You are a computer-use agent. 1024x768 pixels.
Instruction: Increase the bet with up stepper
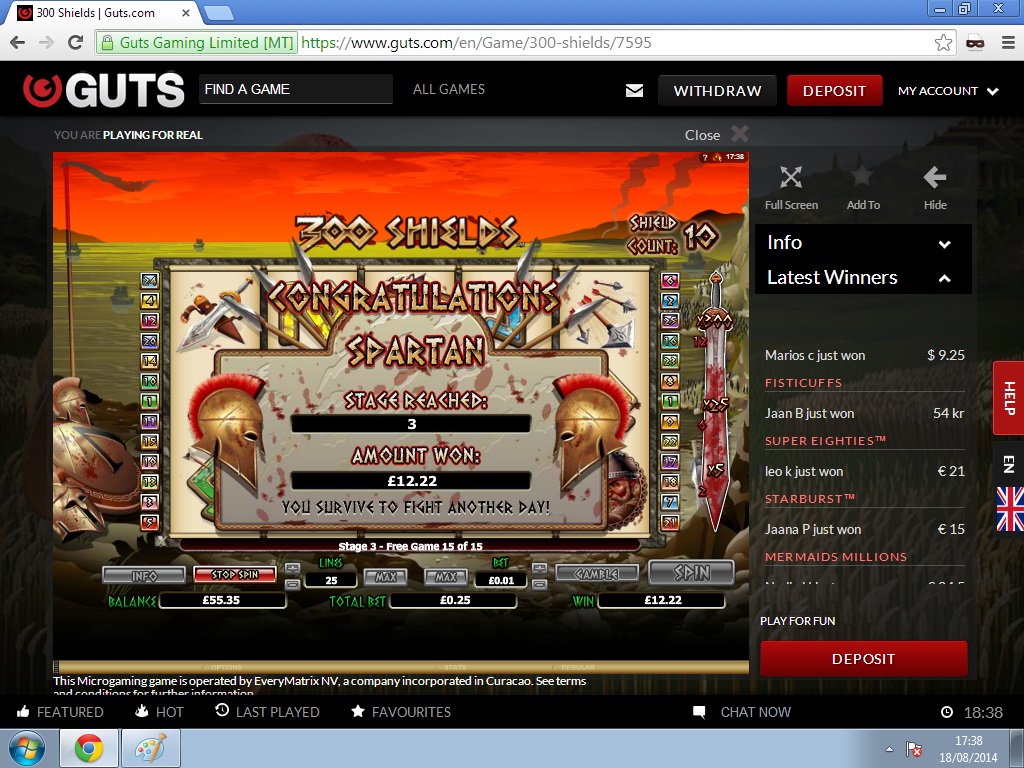(x=539, y=568)
